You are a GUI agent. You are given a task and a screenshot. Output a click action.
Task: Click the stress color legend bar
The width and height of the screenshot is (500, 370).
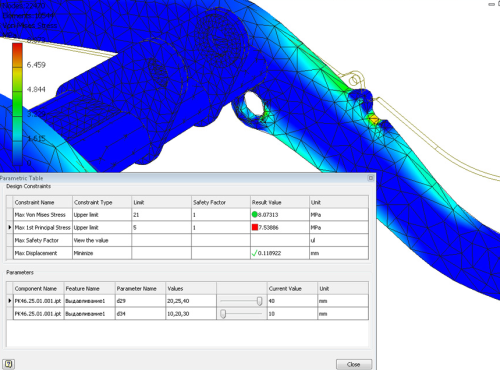(17, 104)
